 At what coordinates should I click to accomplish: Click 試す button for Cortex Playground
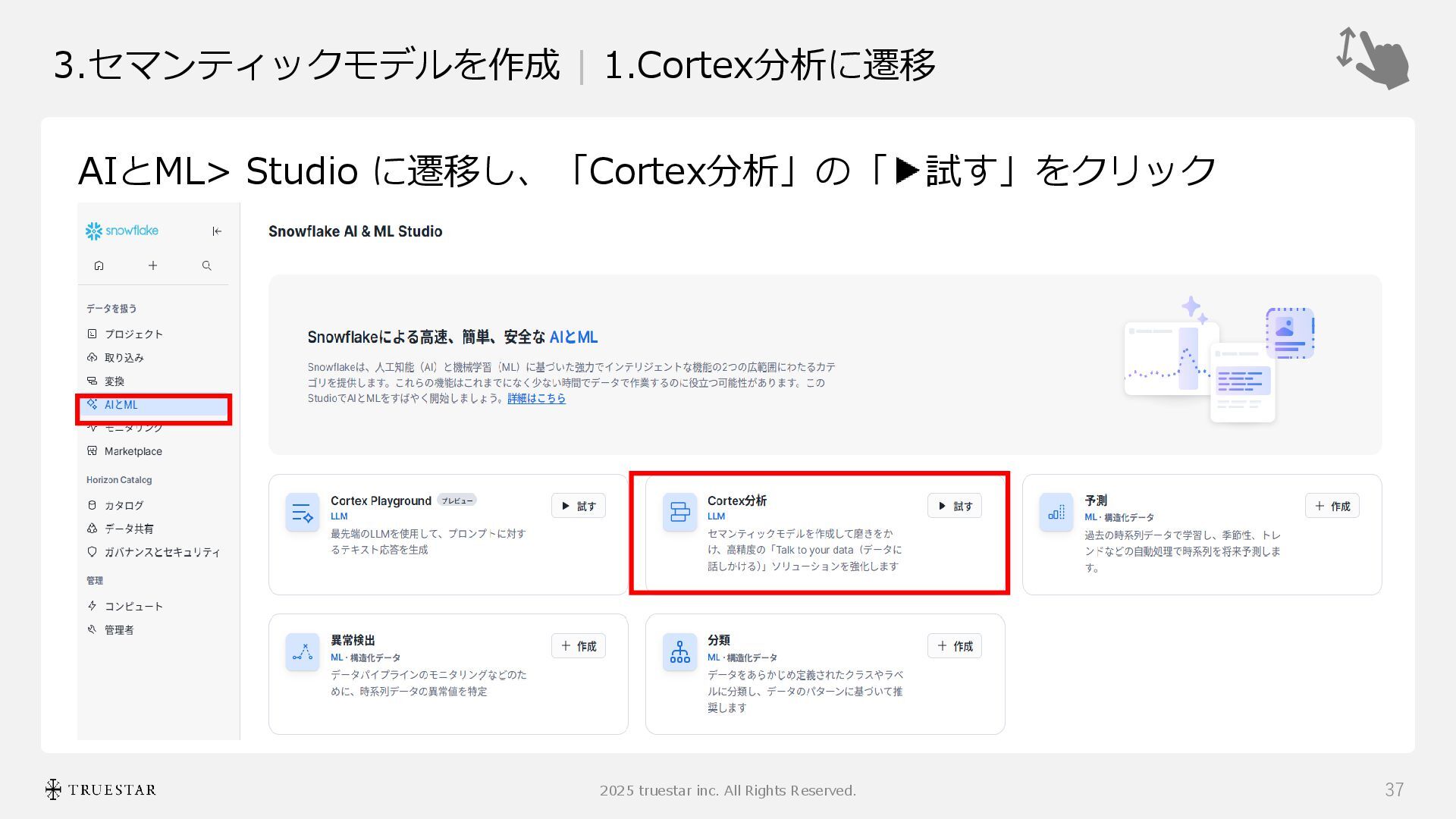point(578,506)
